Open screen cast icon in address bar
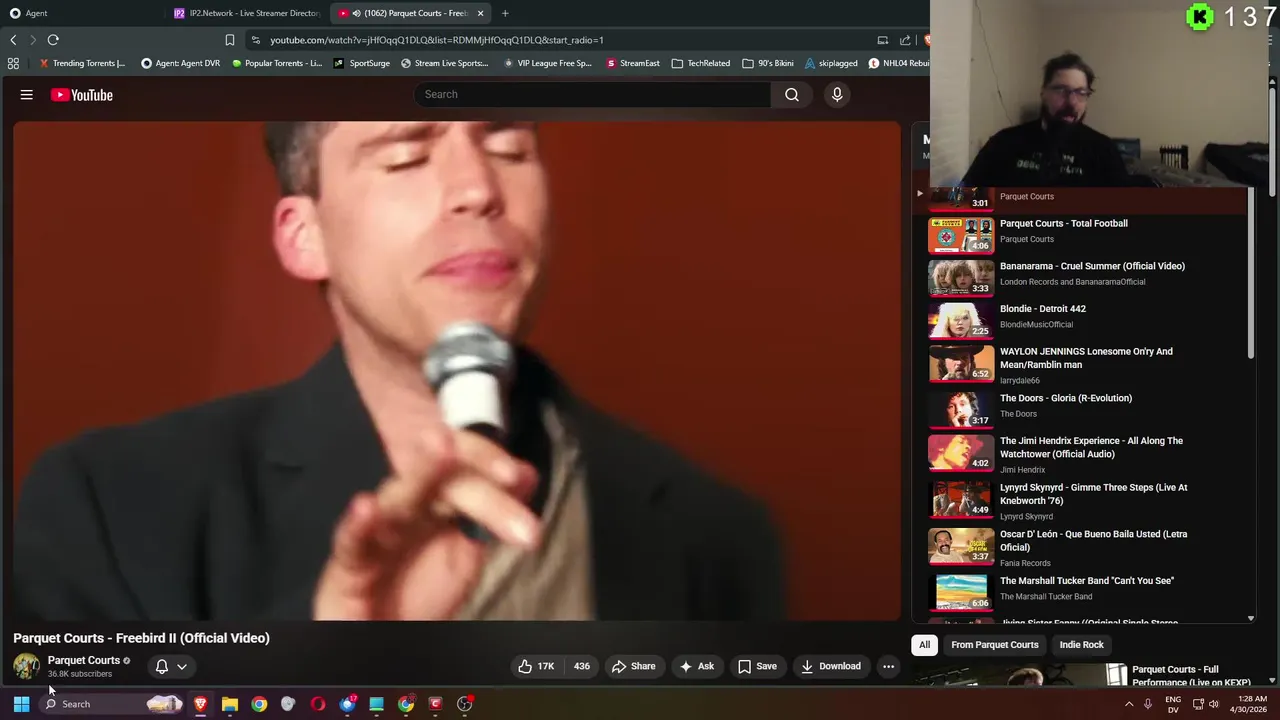Image resolution: width=1280 pixels, height=720 pixels. [x=883, y=40]
